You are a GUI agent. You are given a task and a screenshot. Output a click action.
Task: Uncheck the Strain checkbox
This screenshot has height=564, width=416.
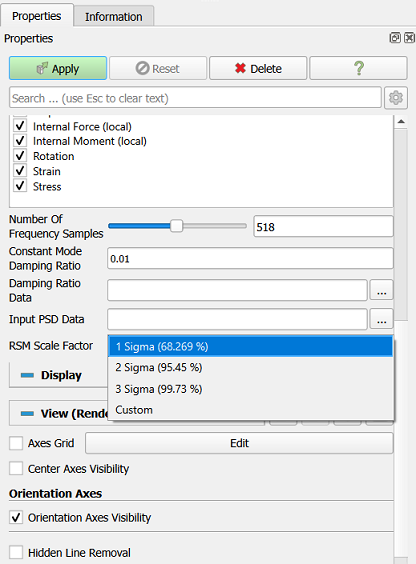click(x=20, y=171)
